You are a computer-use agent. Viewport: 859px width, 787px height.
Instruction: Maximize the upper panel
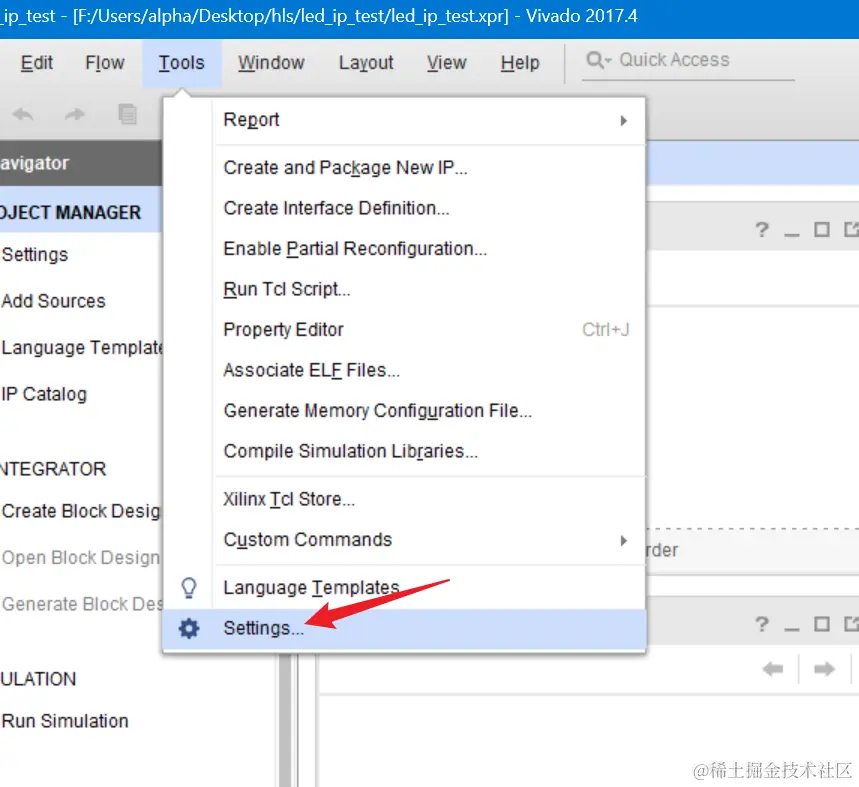click(x=822, y=229)
